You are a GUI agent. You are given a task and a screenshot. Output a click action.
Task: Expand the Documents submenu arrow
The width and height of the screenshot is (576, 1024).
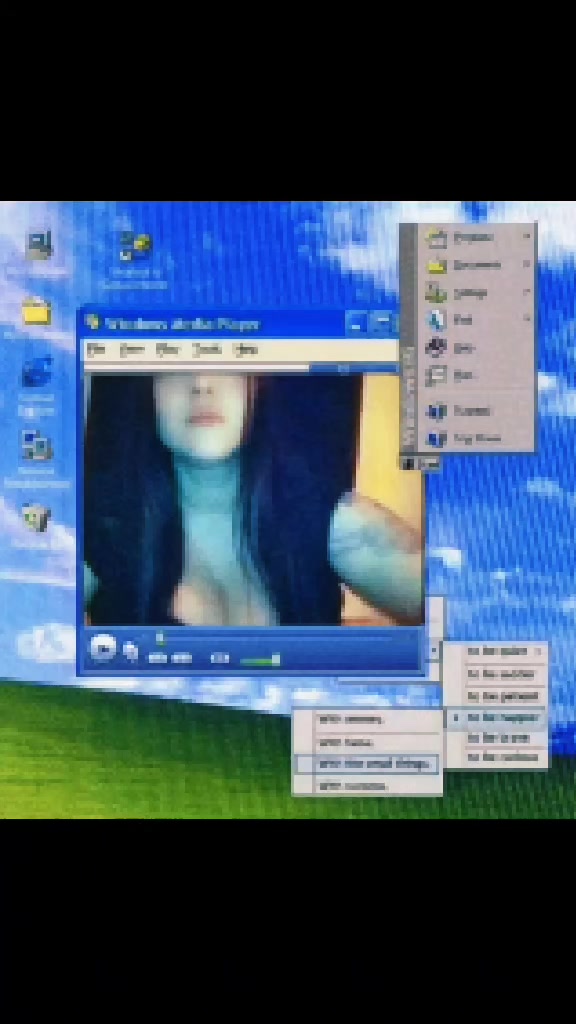click(527, 264)
